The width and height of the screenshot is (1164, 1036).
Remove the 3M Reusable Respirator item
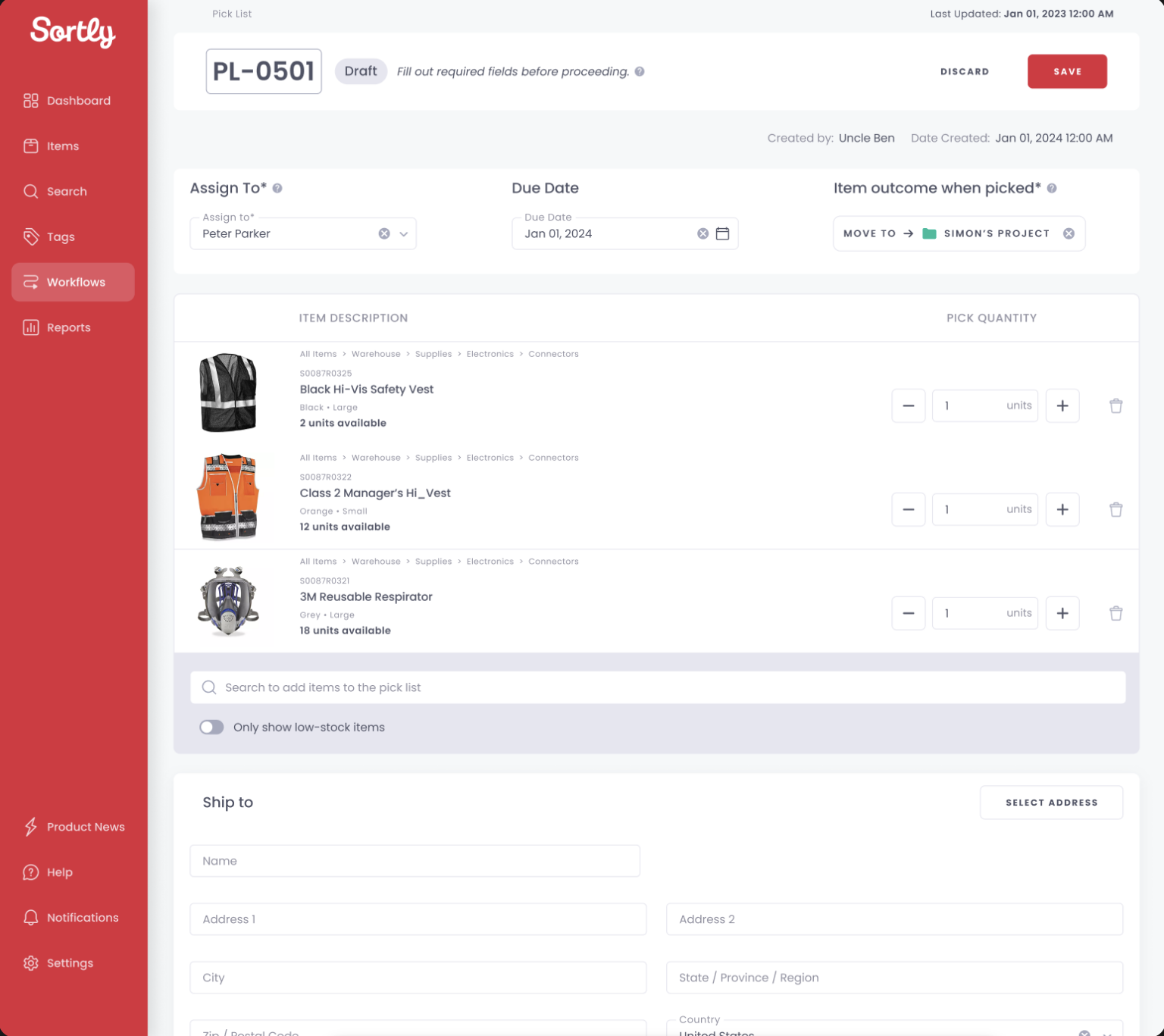[1115, 613]
